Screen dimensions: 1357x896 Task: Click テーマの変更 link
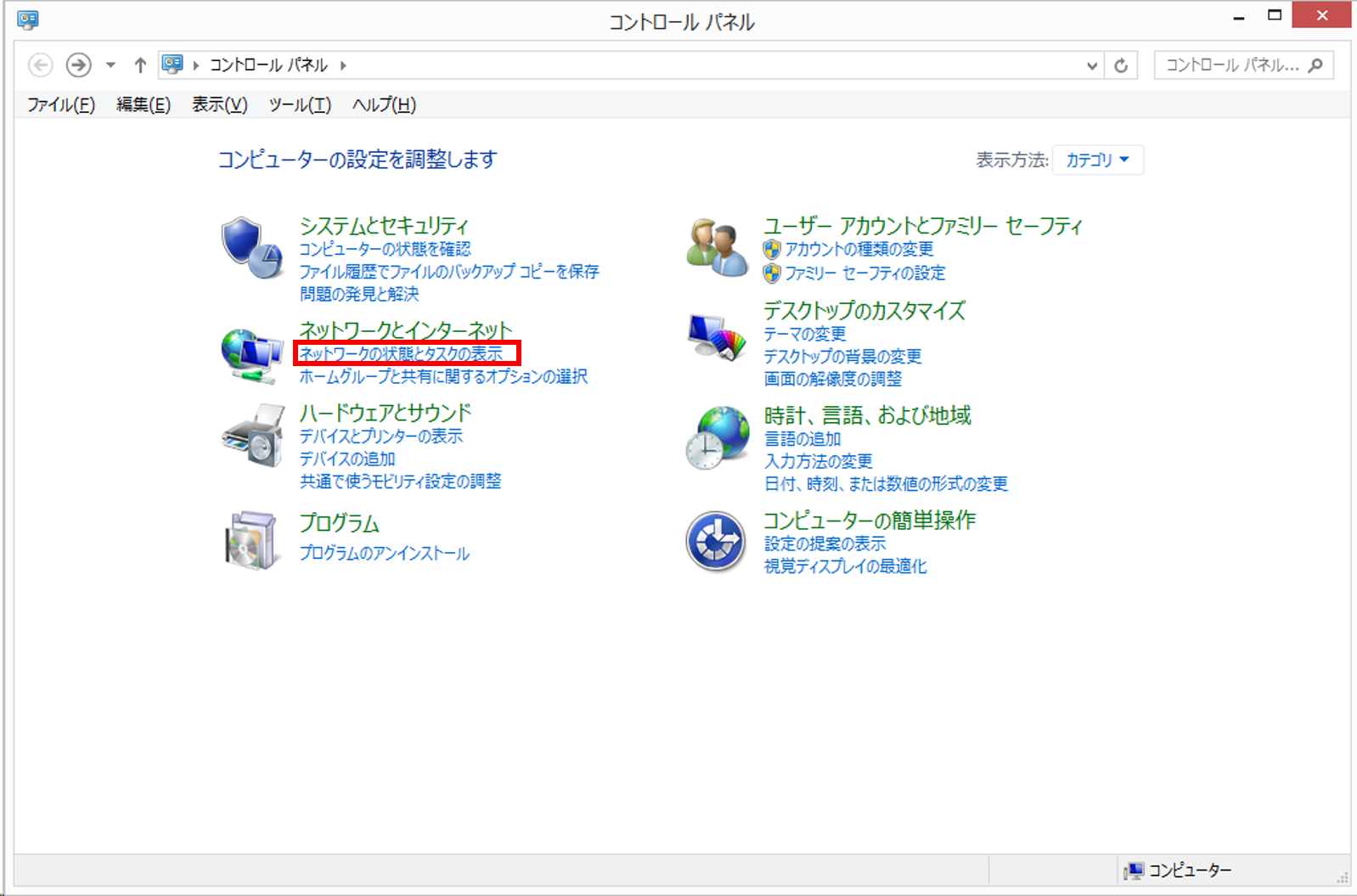[x=805, y=334]
